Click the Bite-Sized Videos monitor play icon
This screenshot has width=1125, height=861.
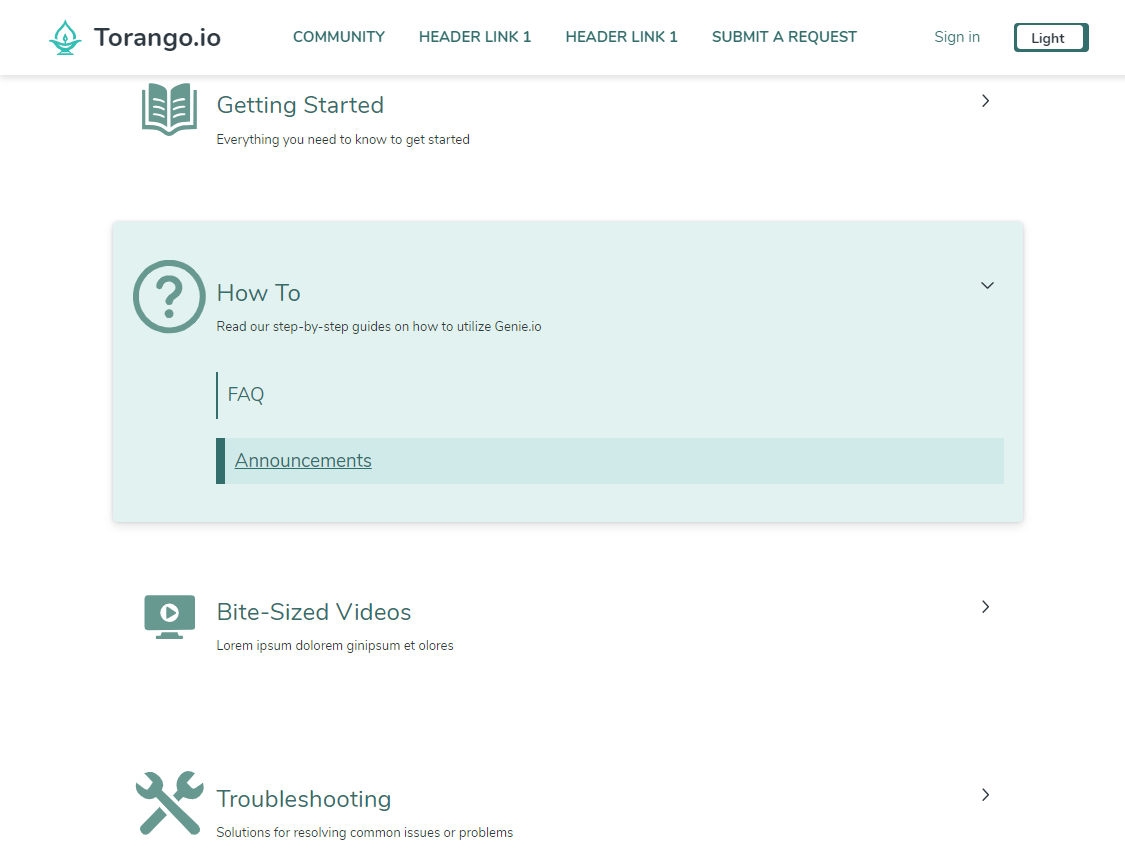pos(169,615)
